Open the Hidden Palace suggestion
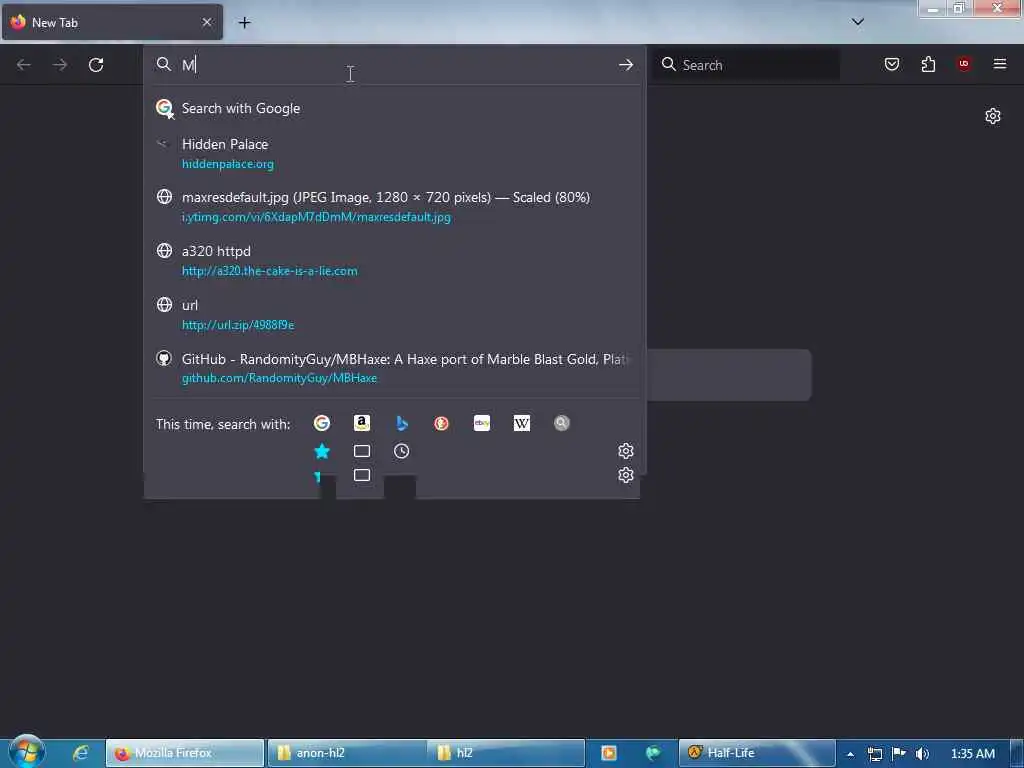Image resolution: width=1024 pixels, height=768 pixels. pyautogui.click(x=394, y=153)
